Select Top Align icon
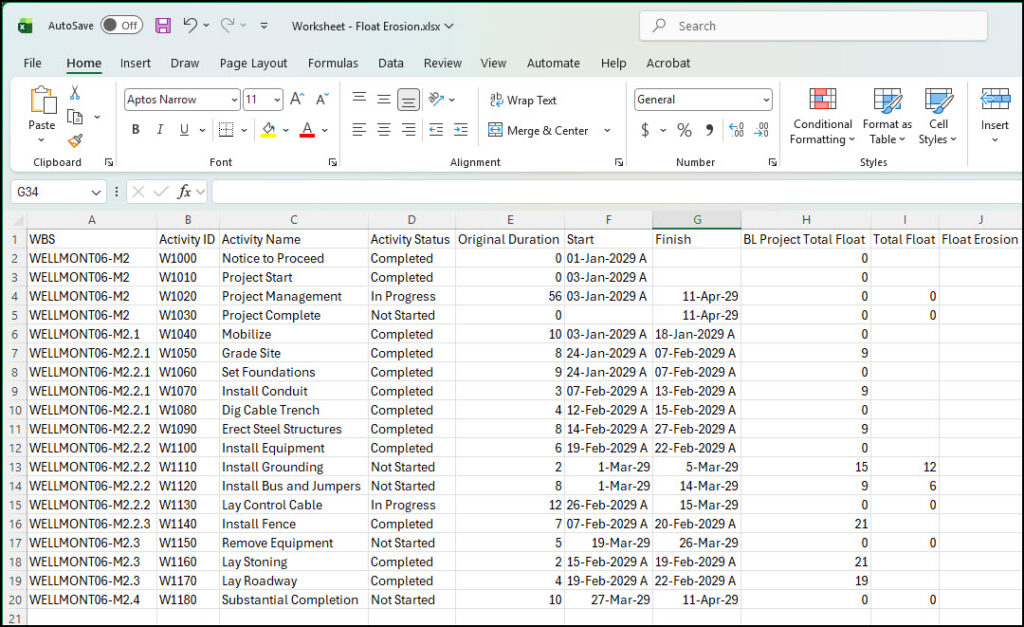This screenshot has width=1024, height=627. tap(359, 99)
